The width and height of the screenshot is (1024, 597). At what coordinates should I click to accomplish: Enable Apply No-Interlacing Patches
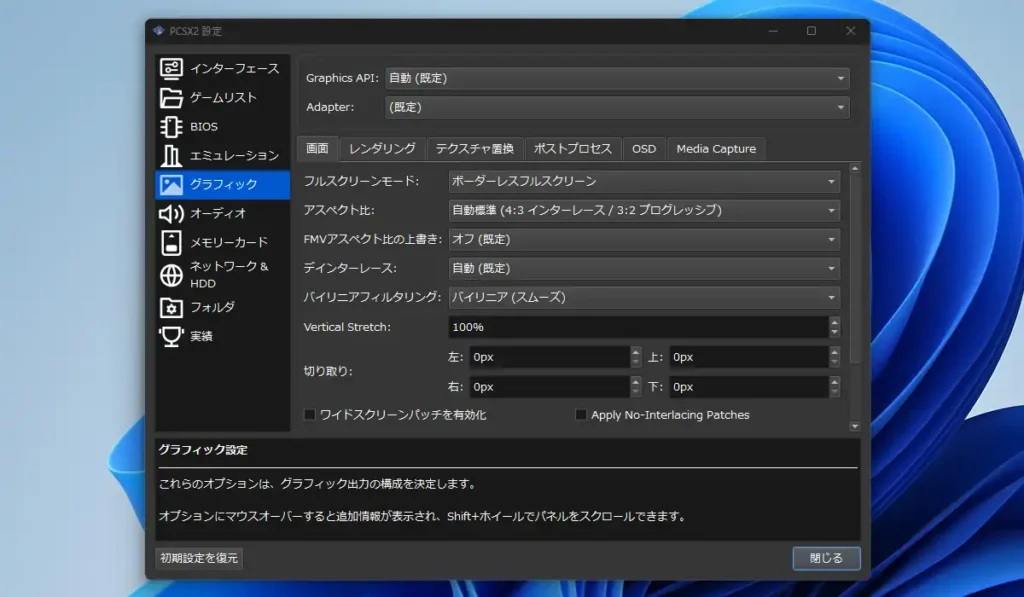581,414
